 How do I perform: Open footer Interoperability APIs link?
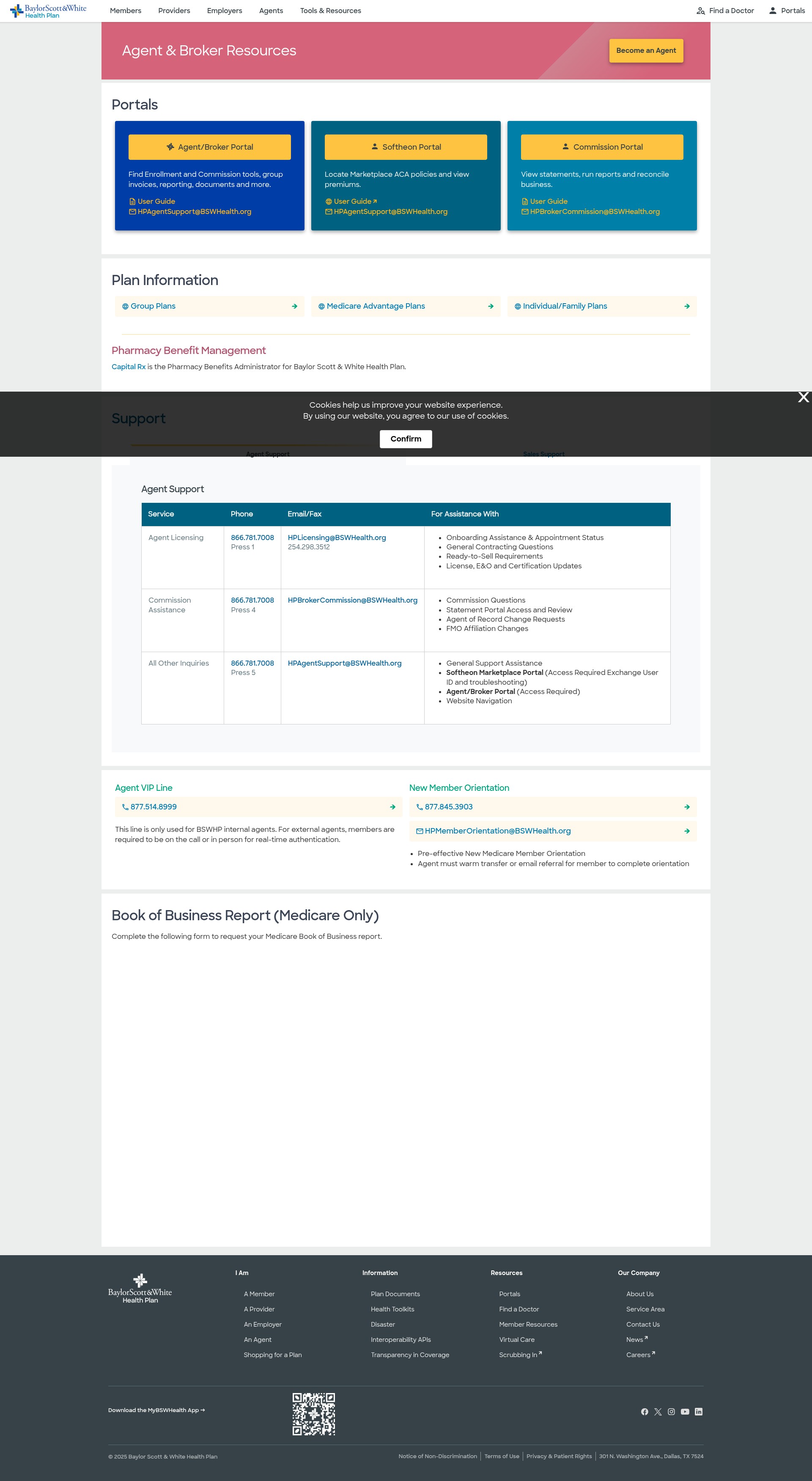click(x=400, y=1340)
